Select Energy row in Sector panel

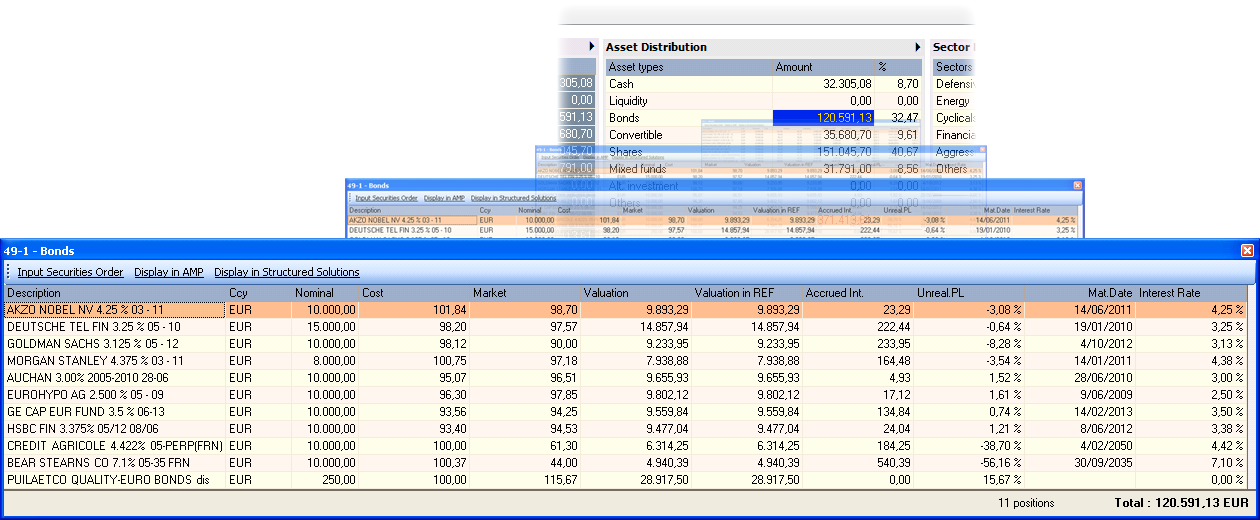953,101
